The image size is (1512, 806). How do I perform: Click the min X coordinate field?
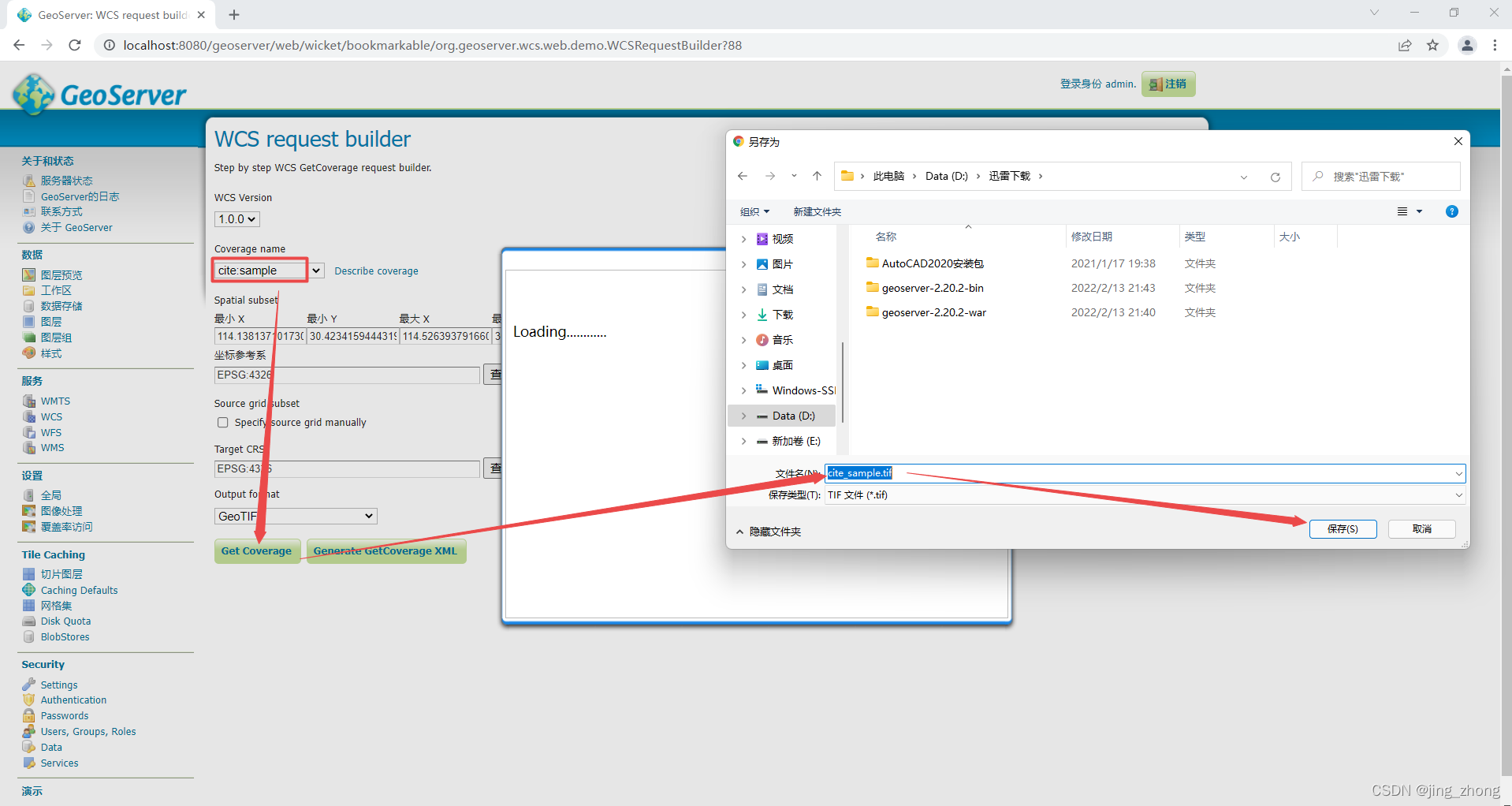coord(259,337)
